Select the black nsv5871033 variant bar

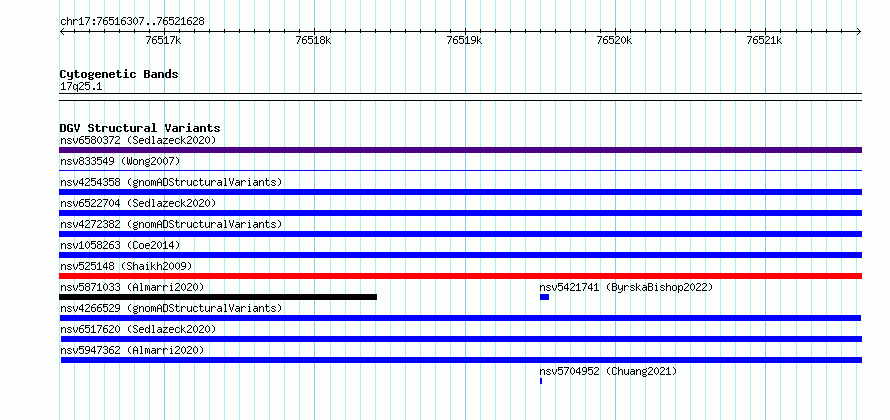coord(218,297)
